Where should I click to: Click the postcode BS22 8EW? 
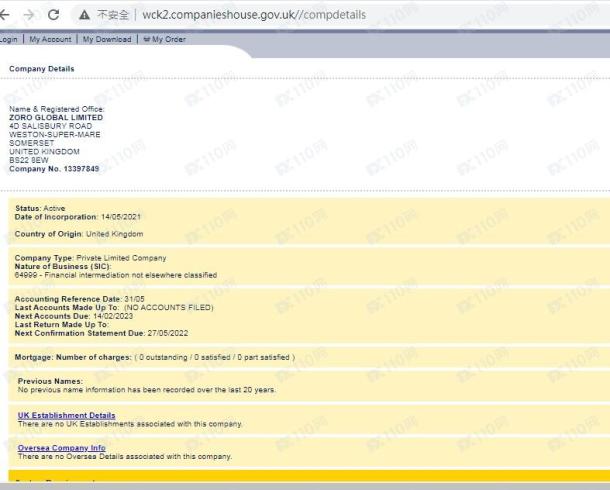29,160
